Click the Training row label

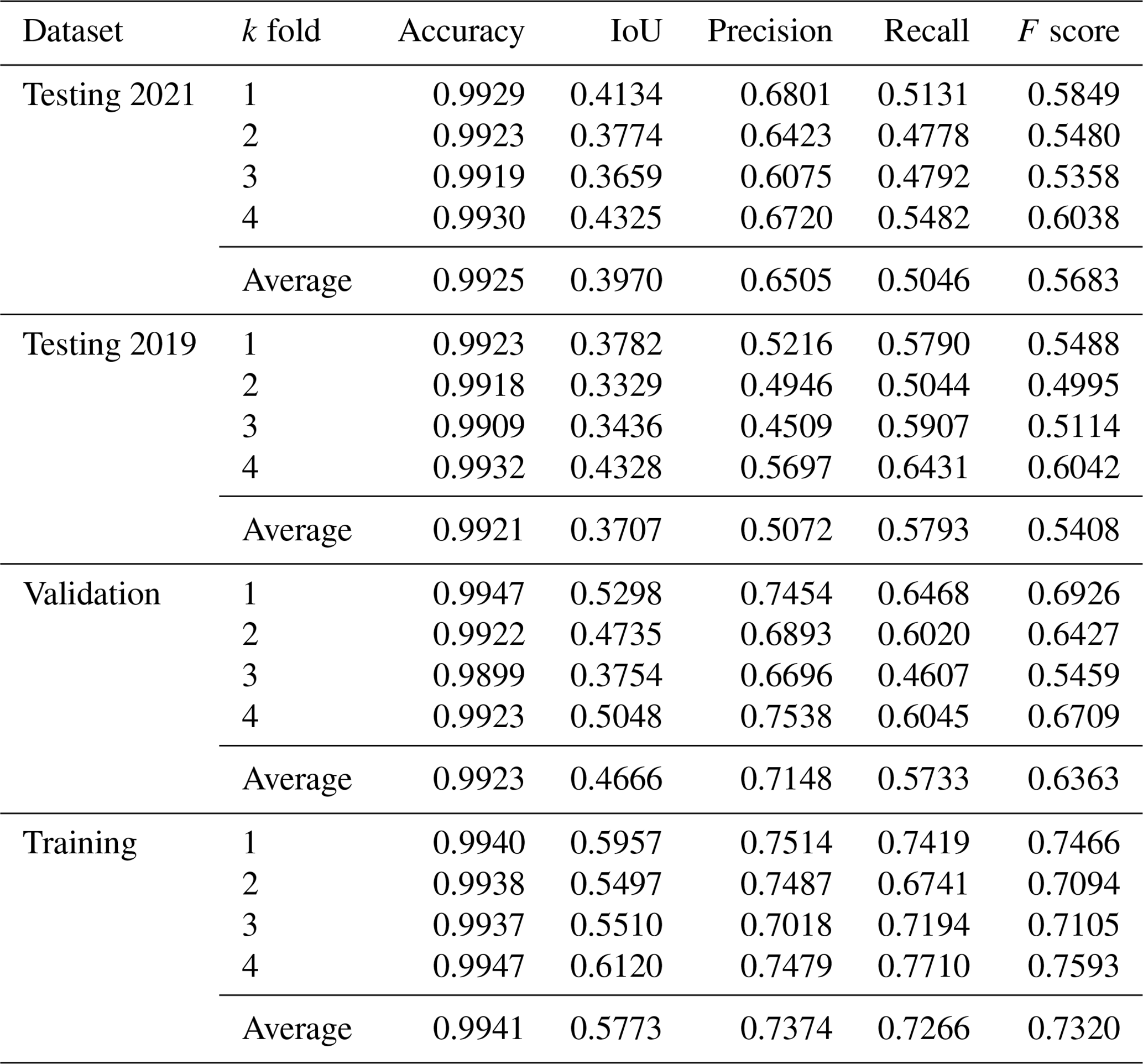tap(80, 843)
